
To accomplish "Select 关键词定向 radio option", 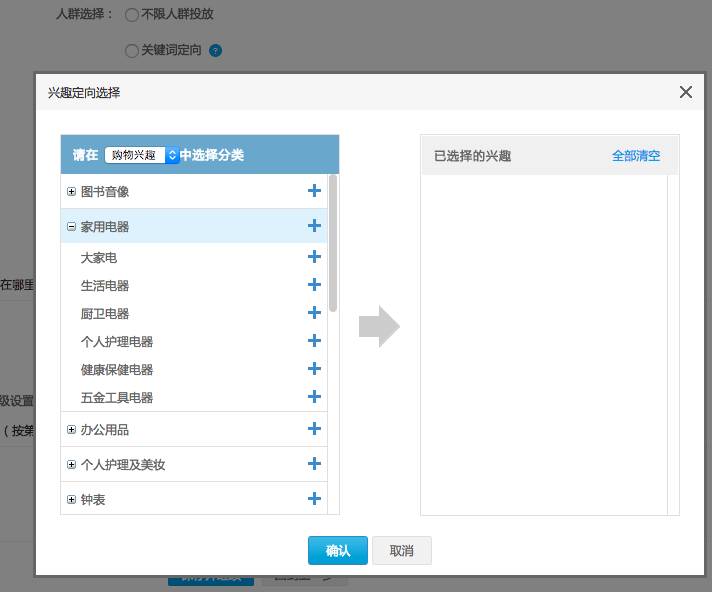I will 132,51.
